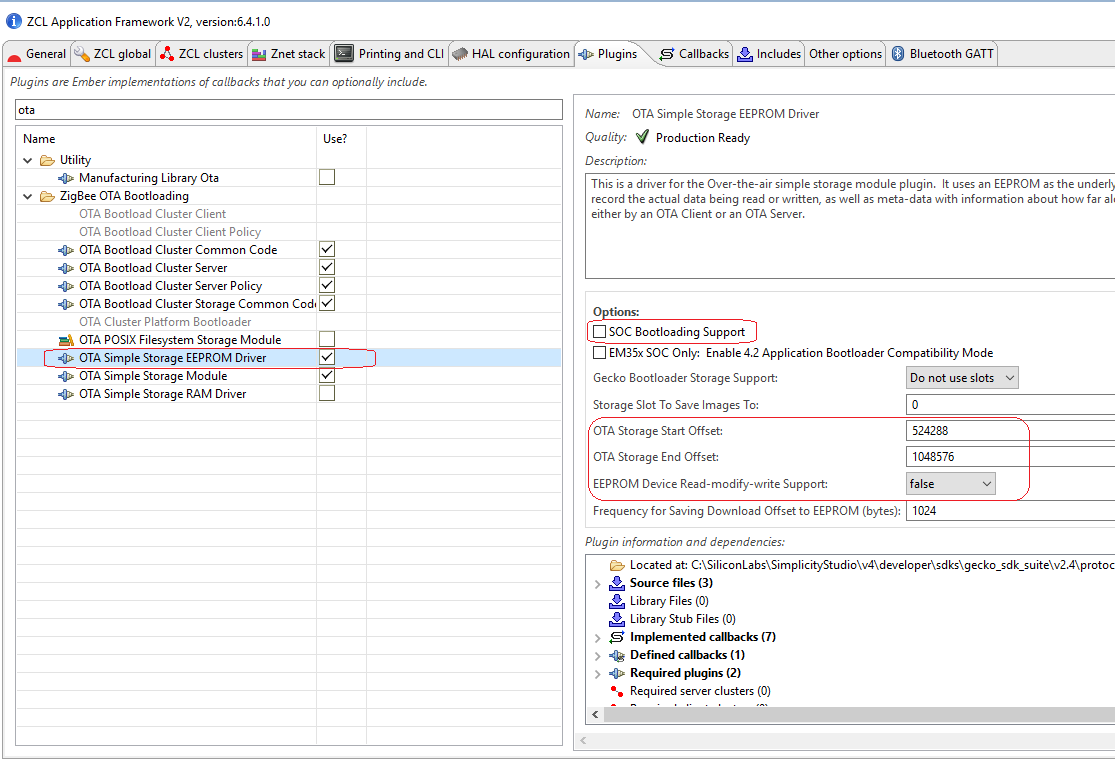Click the warning icon for OTA POSIX Filesystem Storage Module
The height and width of the screenshot is (763, 1115).
pyautogui.click(x=65, y=340)
